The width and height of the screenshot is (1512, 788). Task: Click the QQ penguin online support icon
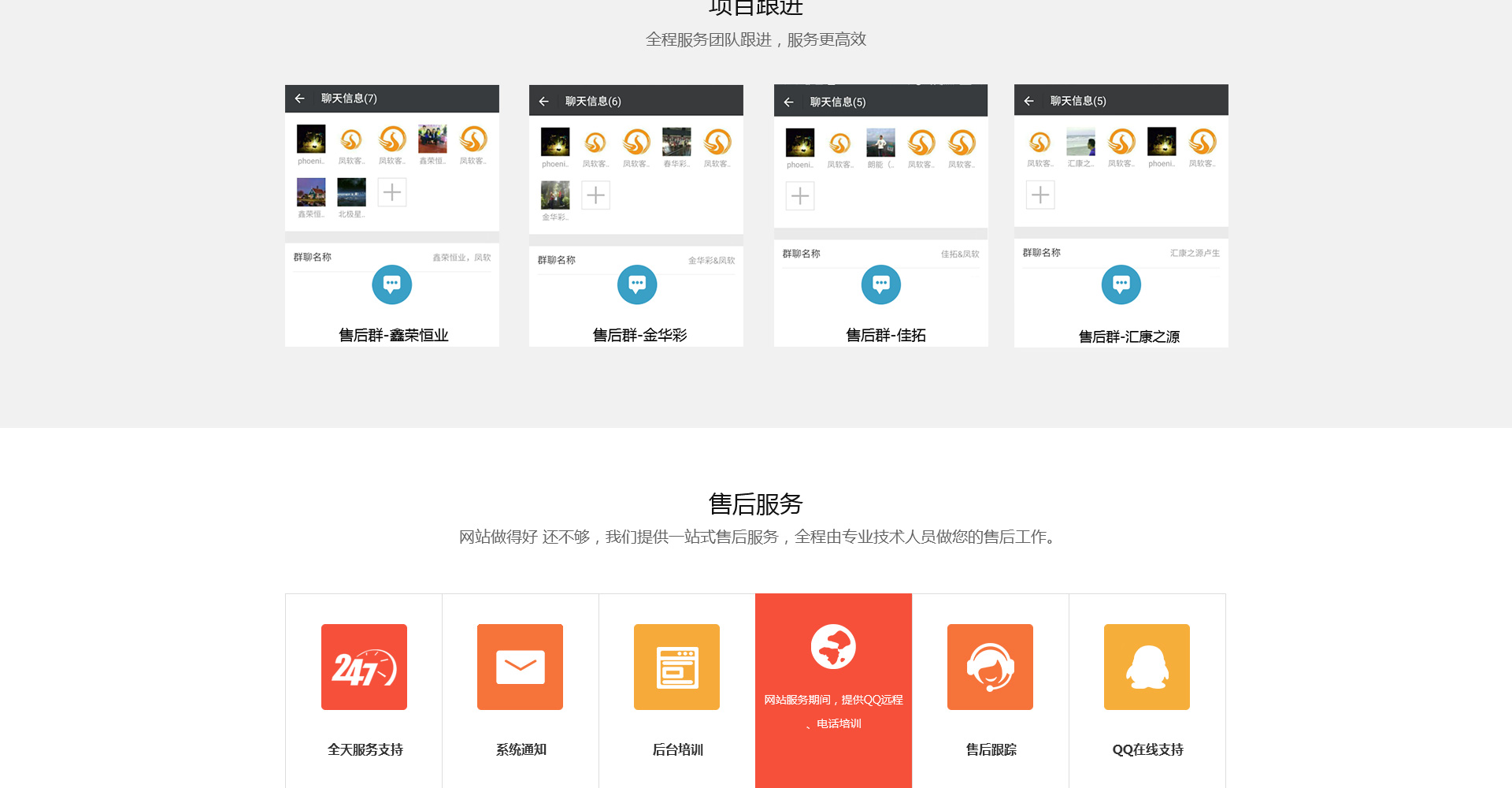click(x=1147, y=667)
